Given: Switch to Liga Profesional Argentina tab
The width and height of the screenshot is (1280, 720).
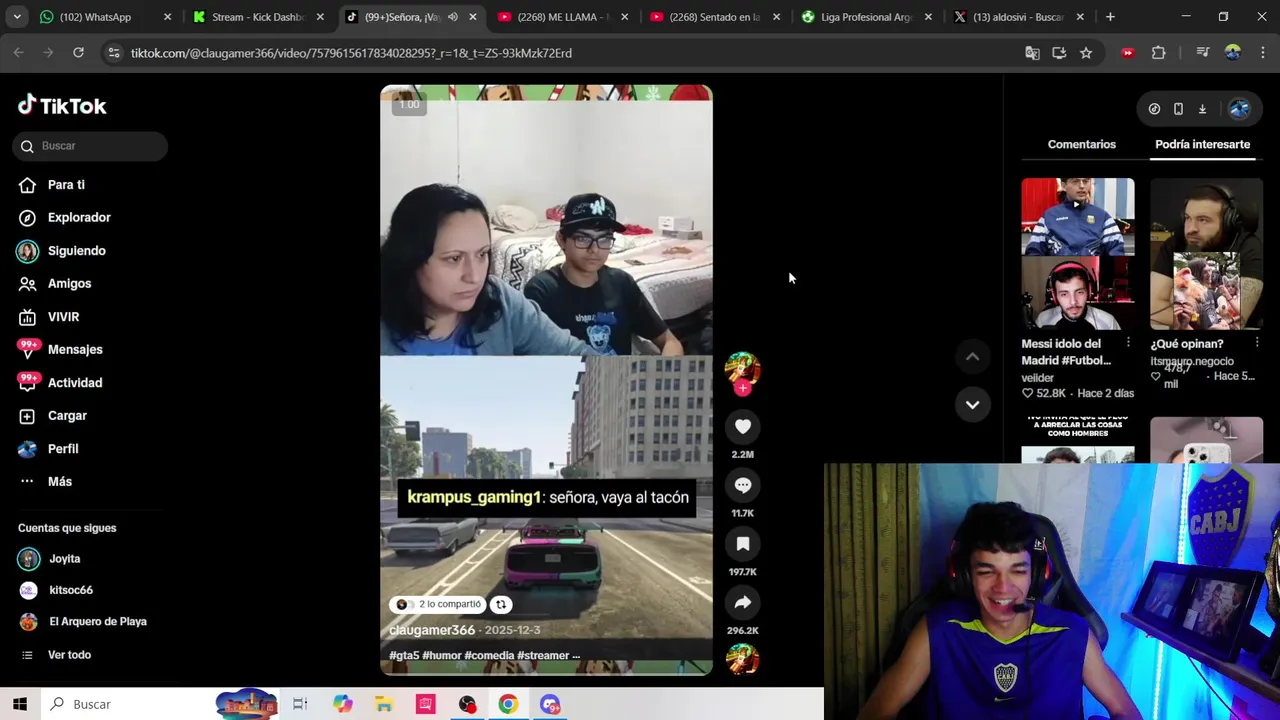Looking at the screenshot, I should click(x=868, y=17).
